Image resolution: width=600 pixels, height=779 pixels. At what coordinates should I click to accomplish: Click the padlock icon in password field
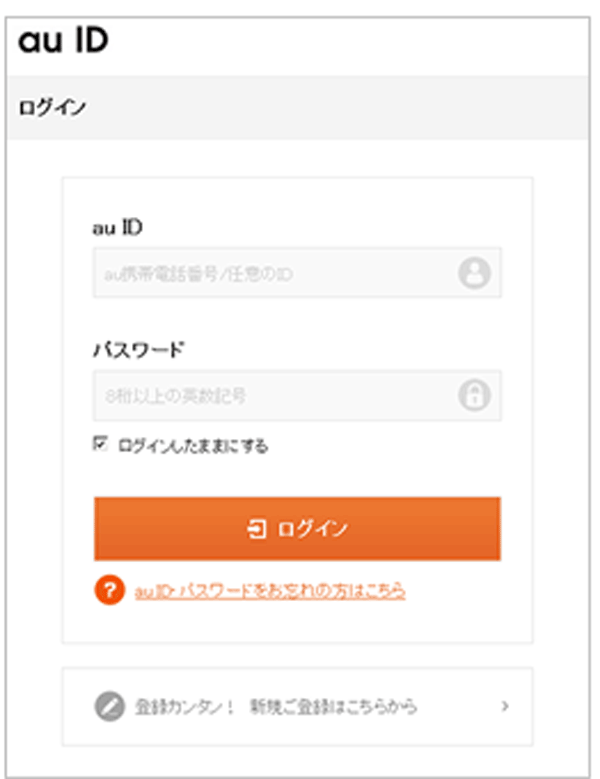474,395
